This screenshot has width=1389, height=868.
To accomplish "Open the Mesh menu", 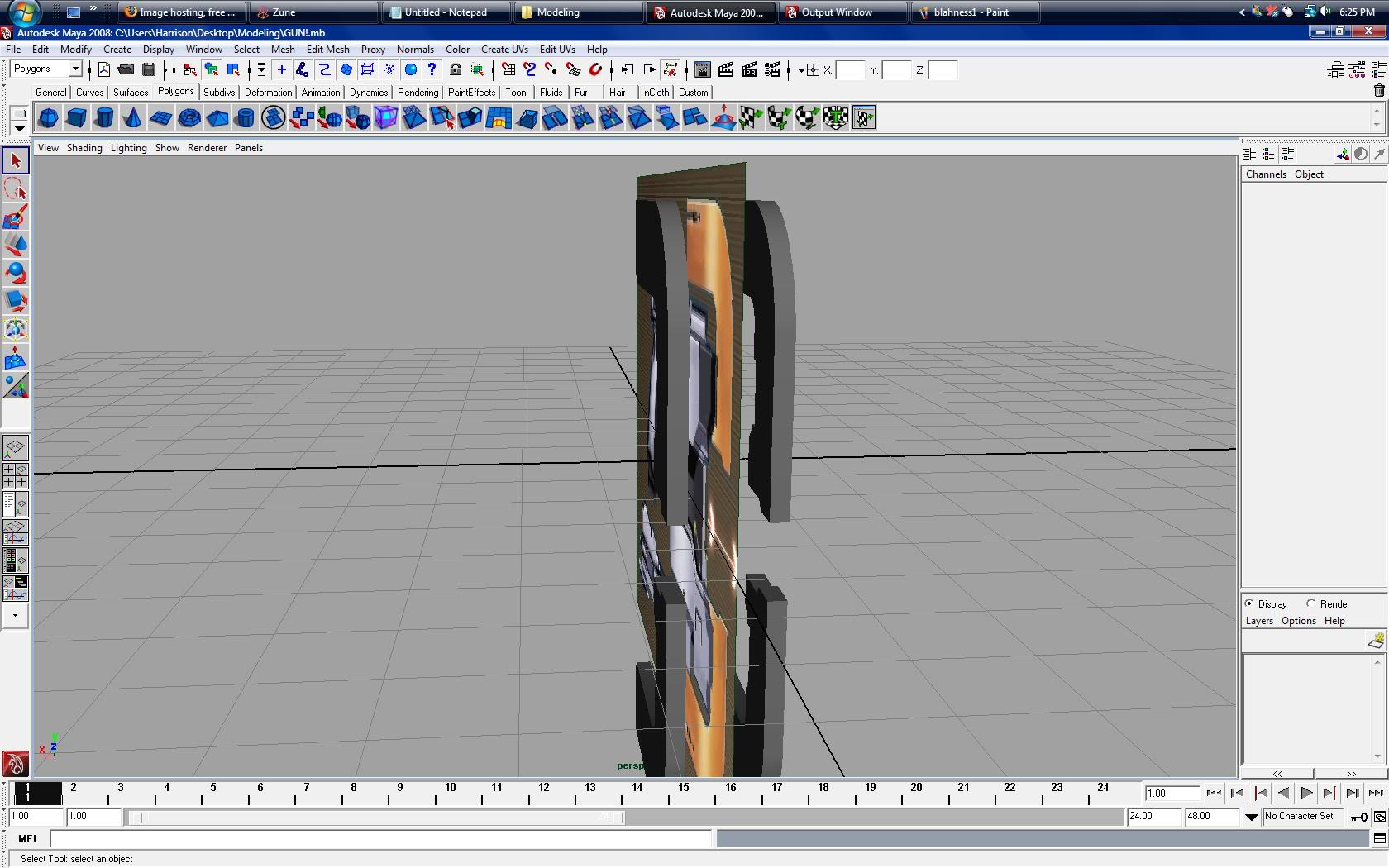I will point(283,50).
